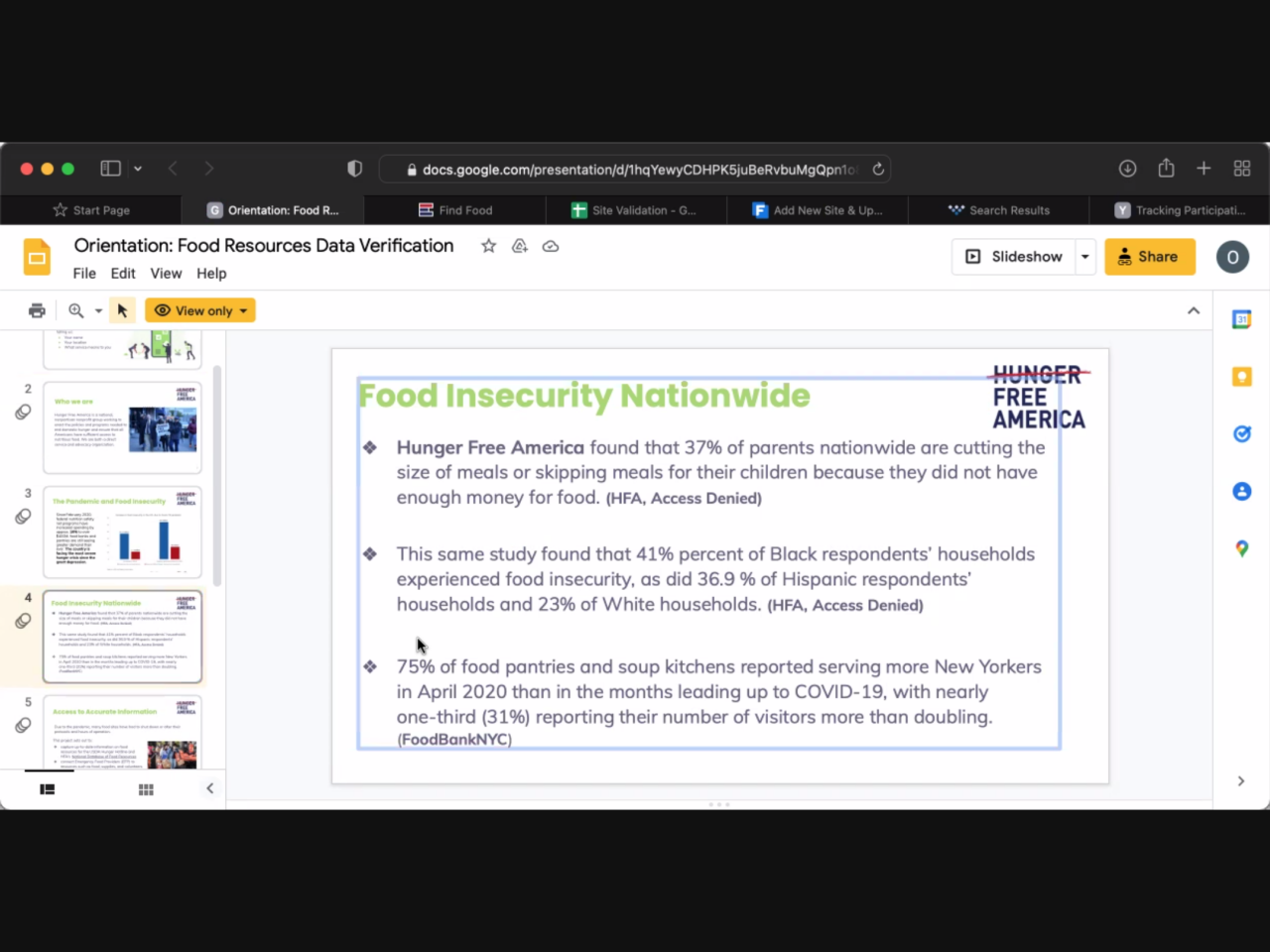This screenshot has width=1270, height=952.
Task: Switch to the Site Validation tab
Action: (636, 210)
